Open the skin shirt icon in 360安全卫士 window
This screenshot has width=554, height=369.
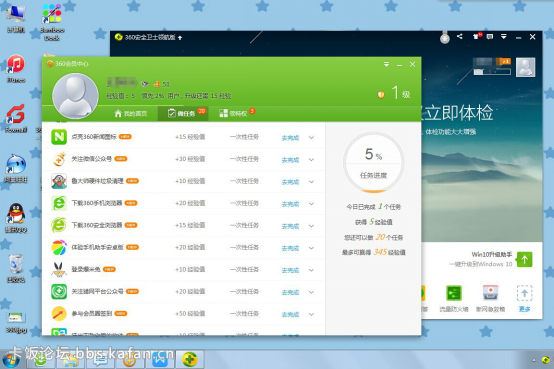[477, 36]
